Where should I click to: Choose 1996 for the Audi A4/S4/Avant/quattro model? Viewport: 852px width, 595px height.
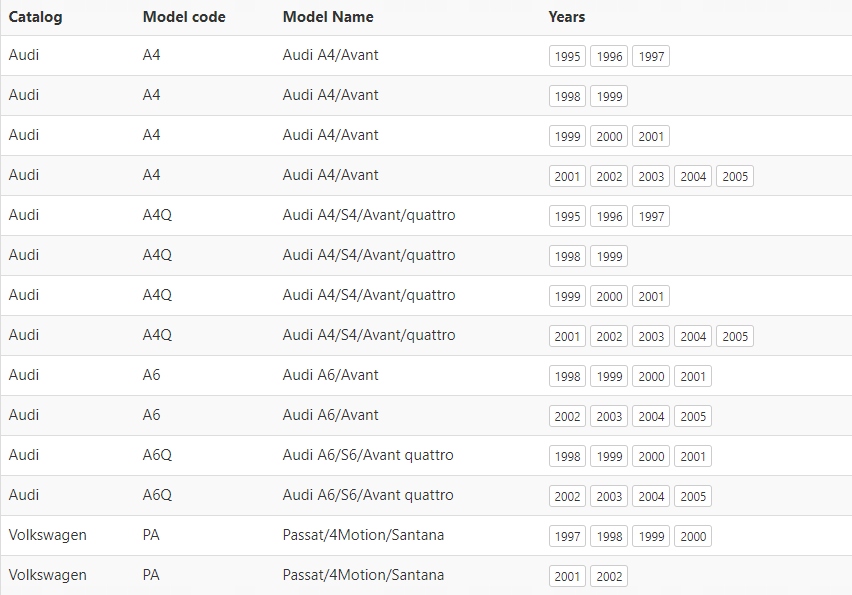[x=609, y=217]
